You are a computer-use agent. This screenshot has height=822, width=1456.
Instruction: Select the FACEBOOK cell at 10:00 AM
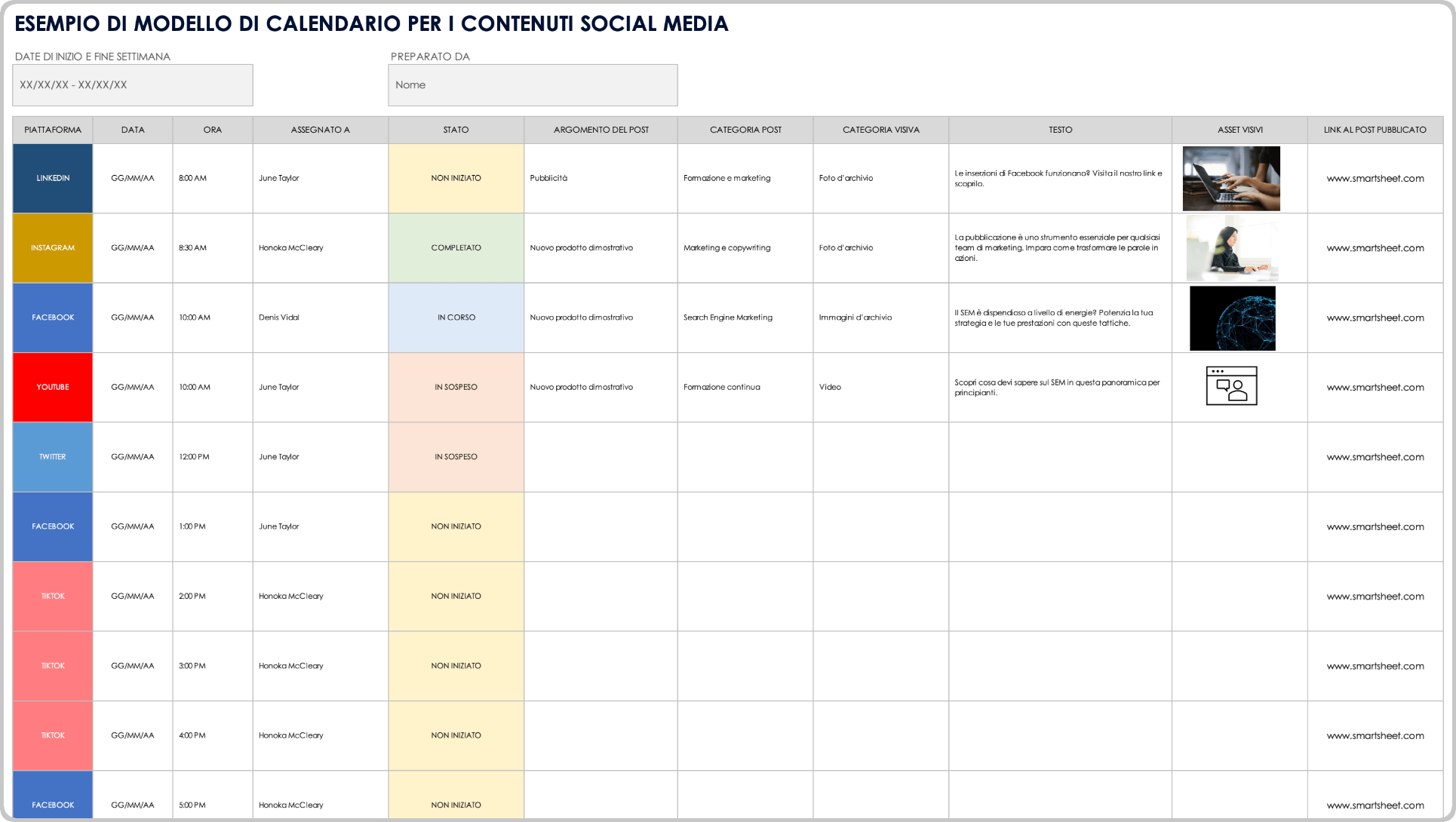pos(53,317)
